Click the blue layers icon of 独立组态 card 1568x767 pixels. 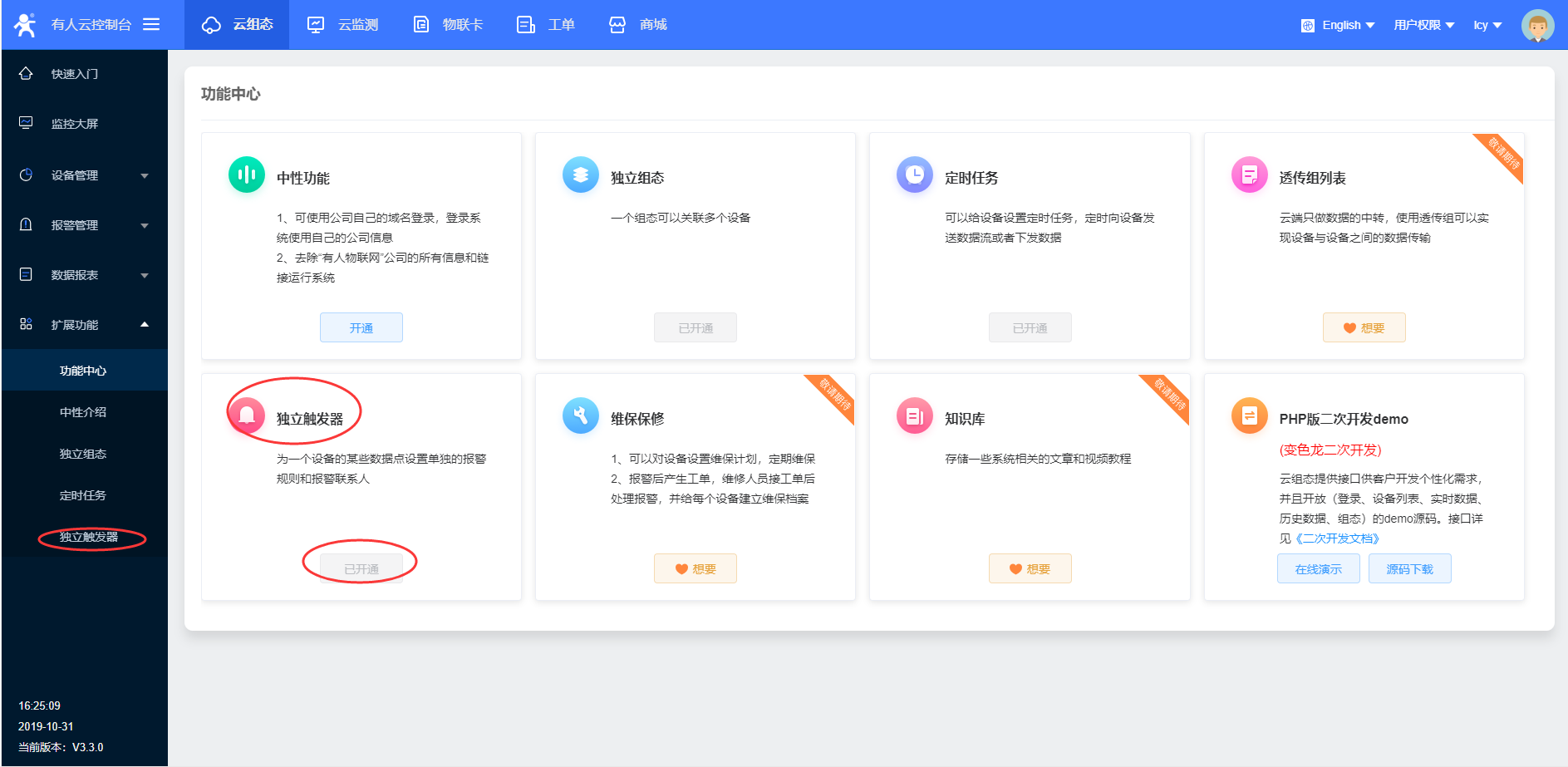[x=581, y=175]
